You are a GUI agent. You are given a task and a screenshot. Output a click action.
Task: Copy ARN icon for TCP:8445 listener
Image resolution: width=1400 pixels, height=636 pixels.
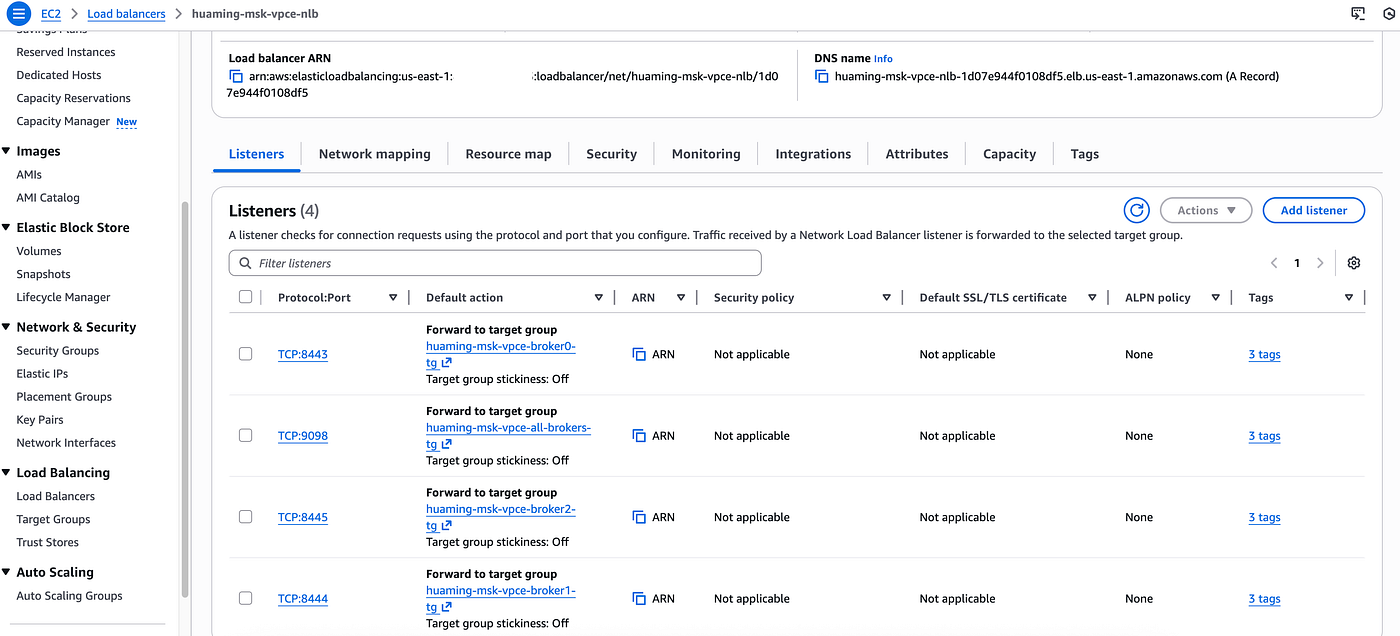click(x=640, y=517)
